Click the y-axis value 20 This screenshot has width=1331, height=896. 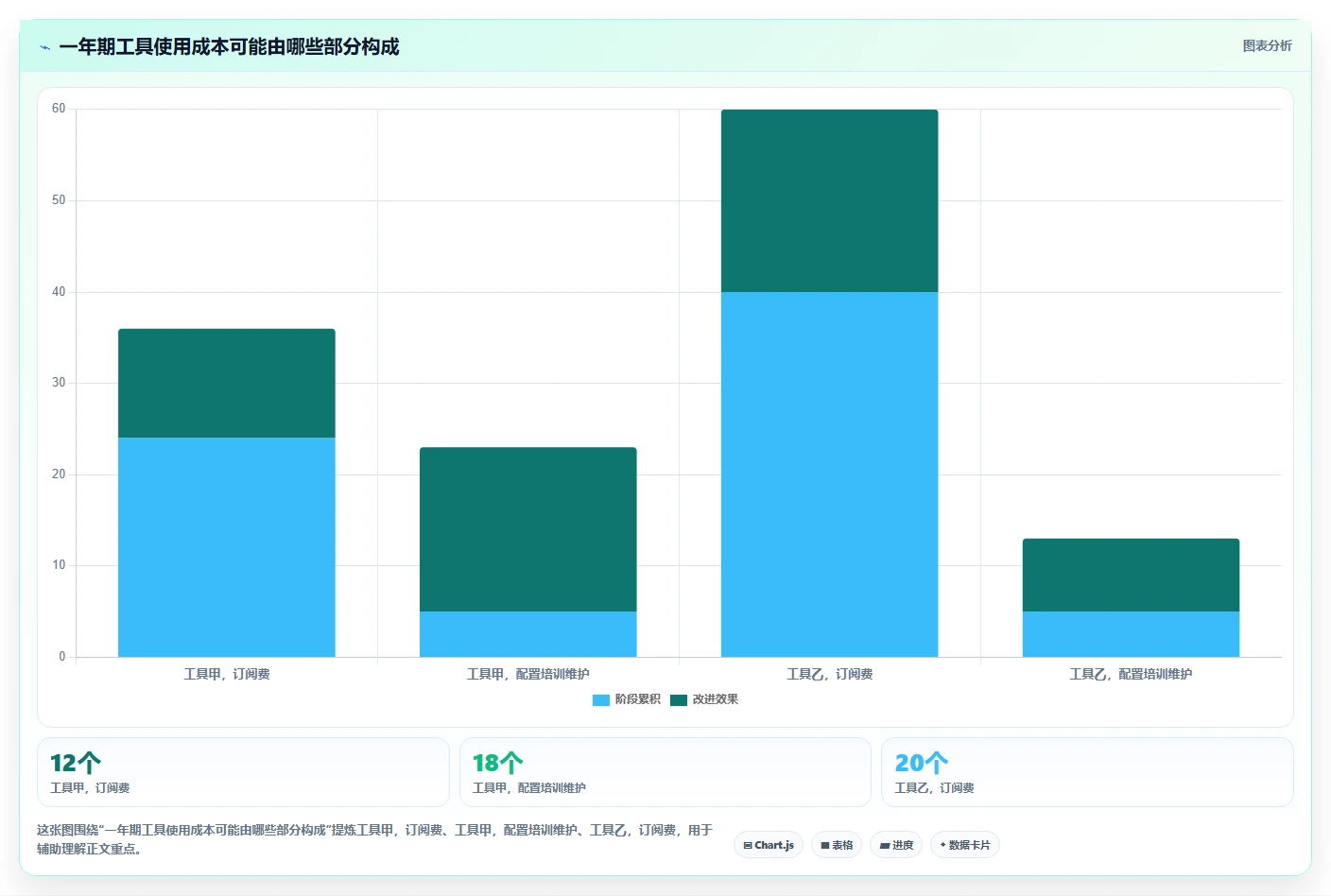click(x=59, y=474)
